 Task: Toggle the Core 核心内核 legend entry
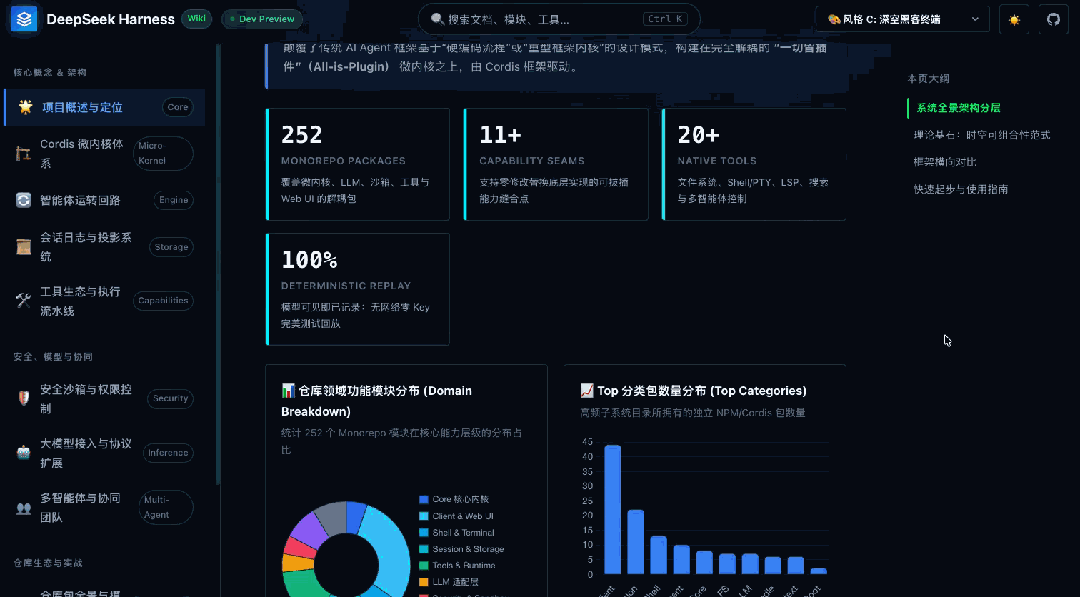[454, 499]
